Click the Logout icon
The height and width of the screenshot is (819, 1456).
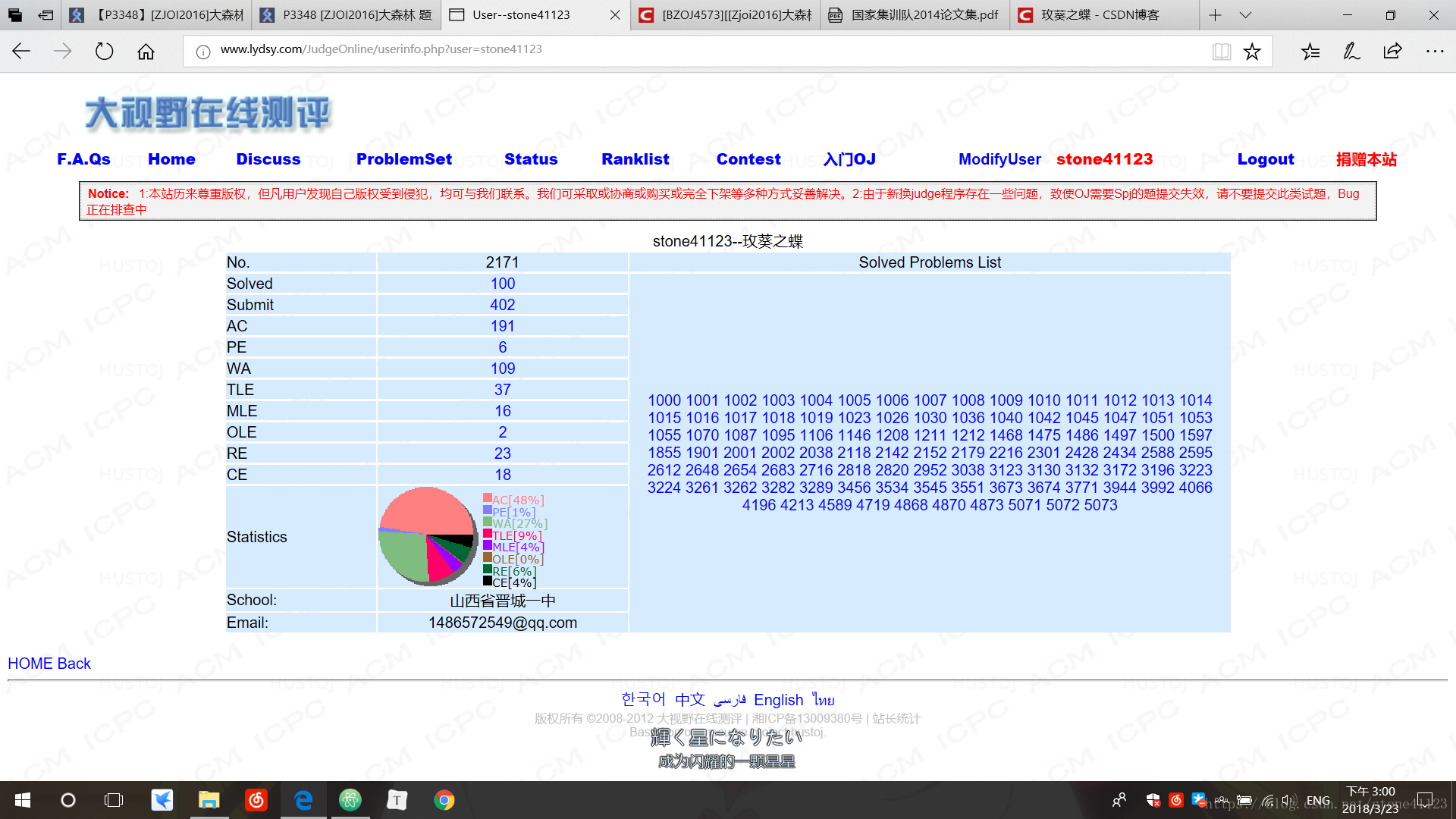click(x=1264, y=159)
